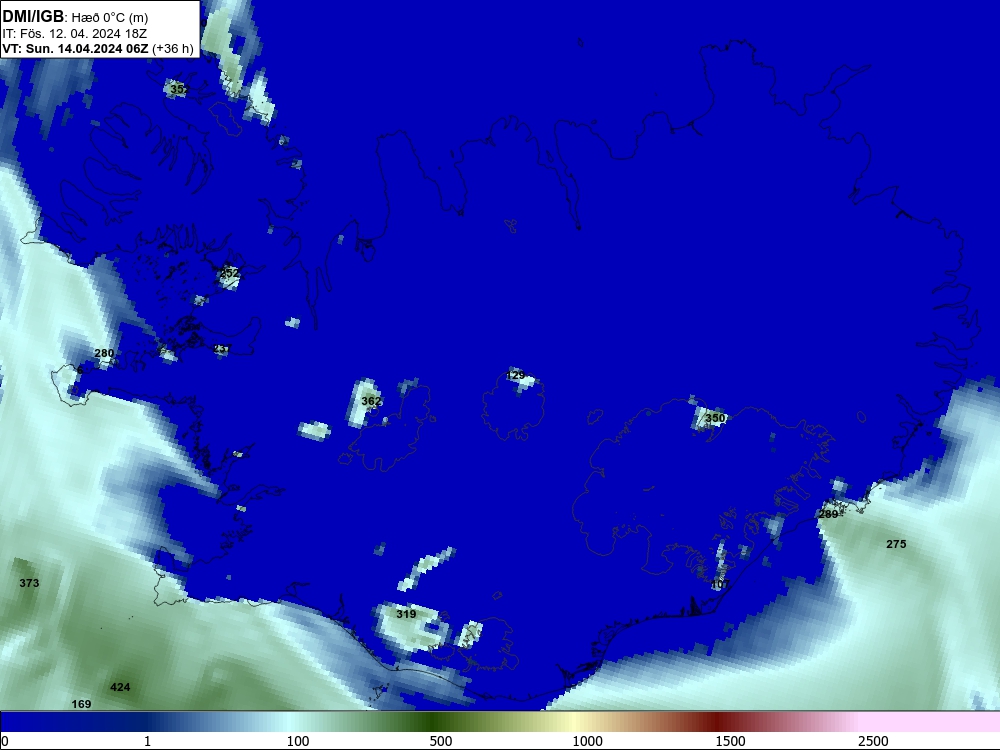This screenshot has height=750, width=1000.
Task: Click the map value 373
Action: [29, 583]
